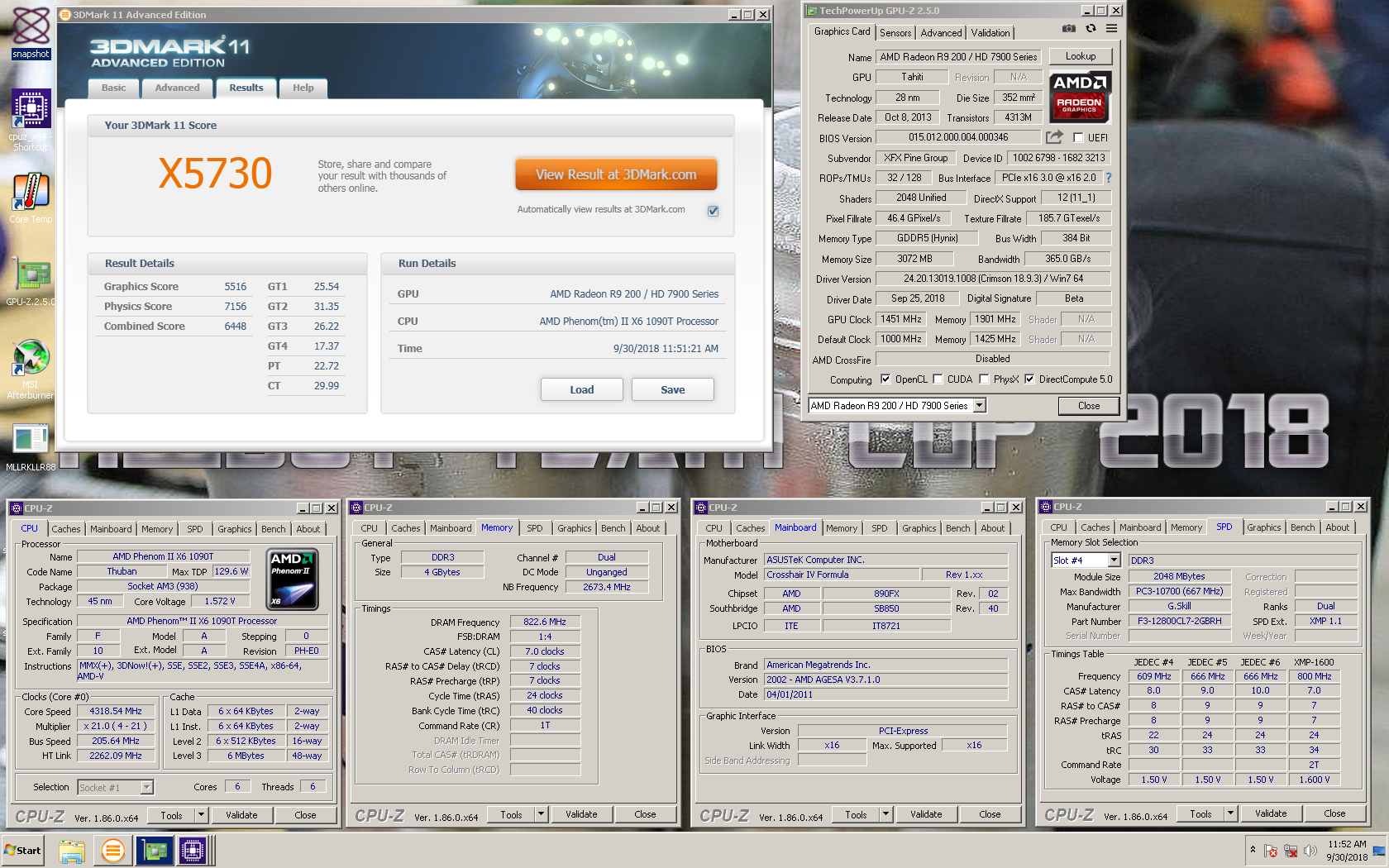Click GPU-Z refresh icon
Image resolution: width=1389 pixels, height=868 pixels.
pos(1091,28)
